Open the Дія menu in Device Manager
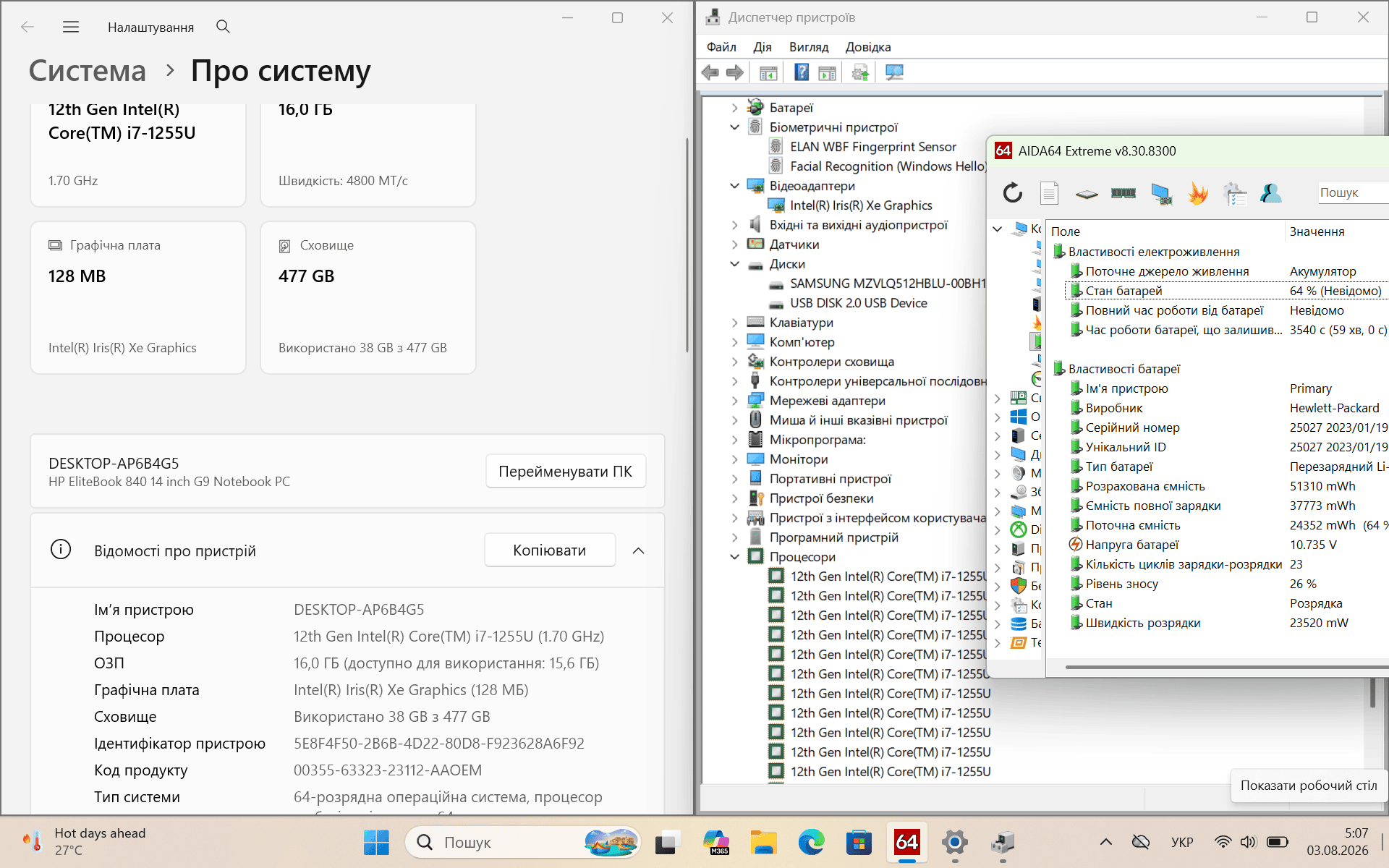 click(763, 47)
